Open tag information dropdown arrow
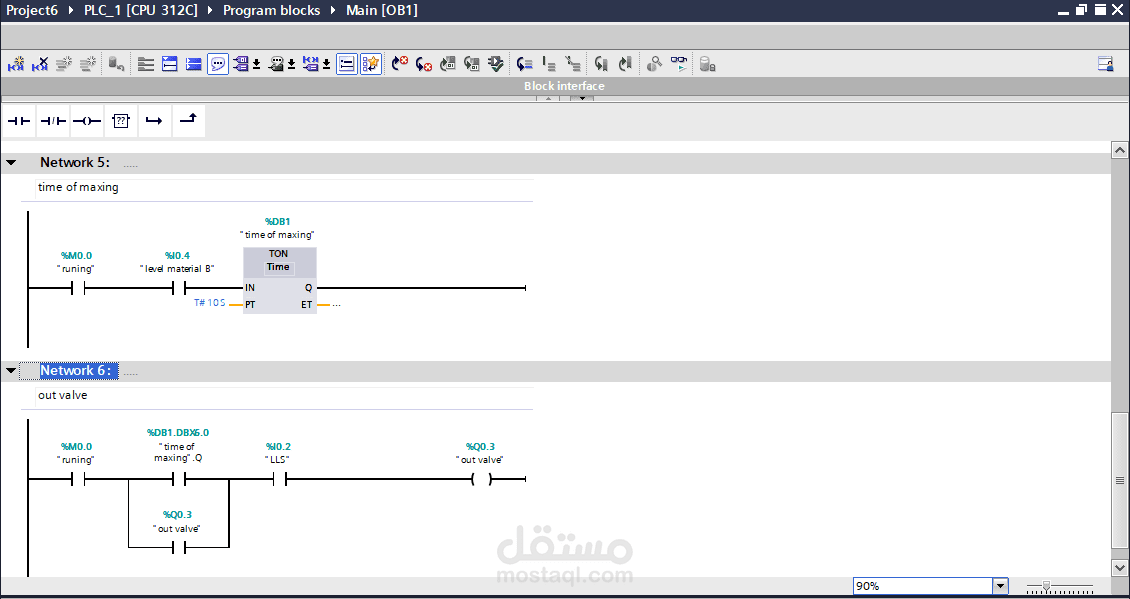1130x599 pixels. click(x=292, y=64)
